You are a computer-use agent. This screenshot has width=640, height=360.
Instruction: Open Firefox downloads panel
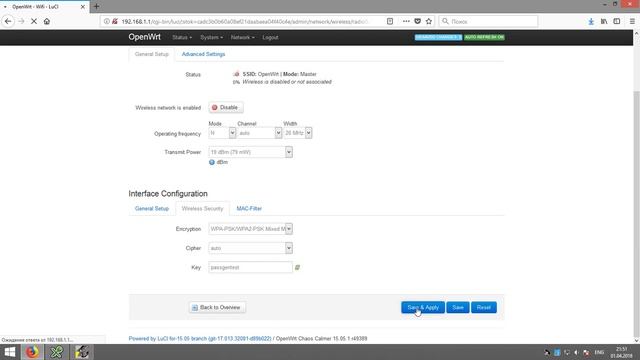tap(591, 21)
